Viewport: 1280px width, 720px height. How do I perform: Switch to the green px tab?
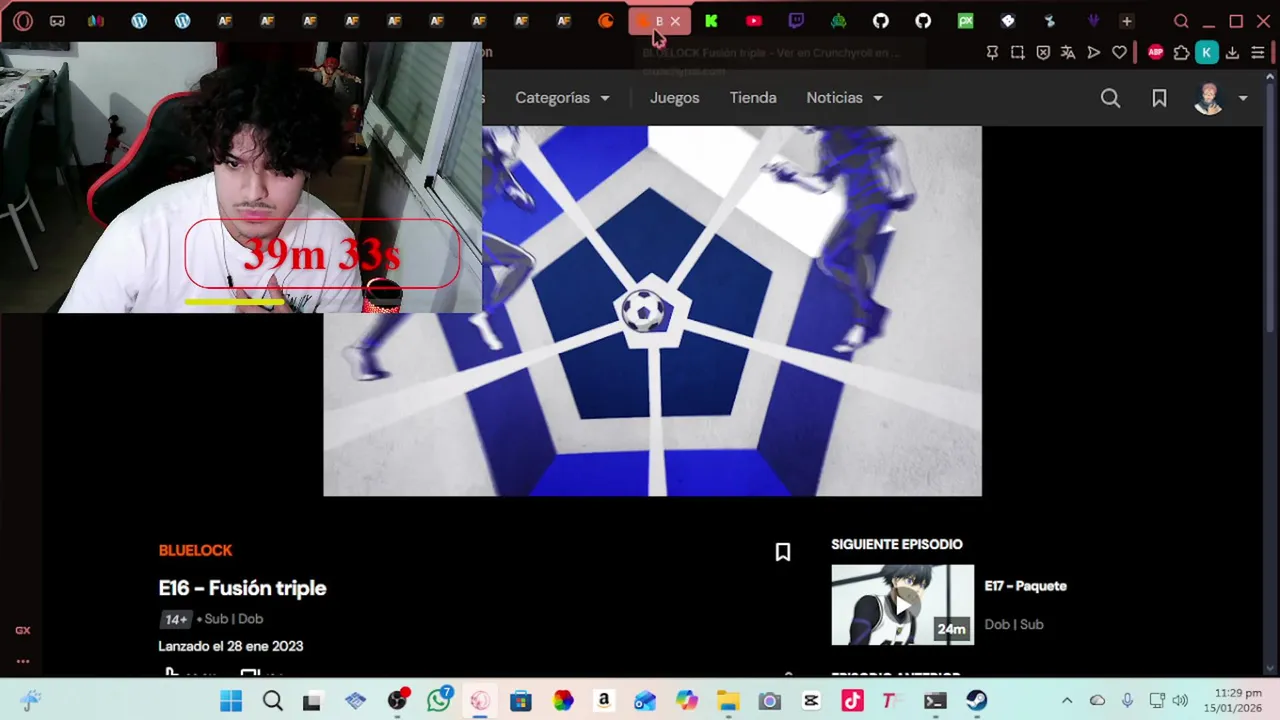[965, 21]
